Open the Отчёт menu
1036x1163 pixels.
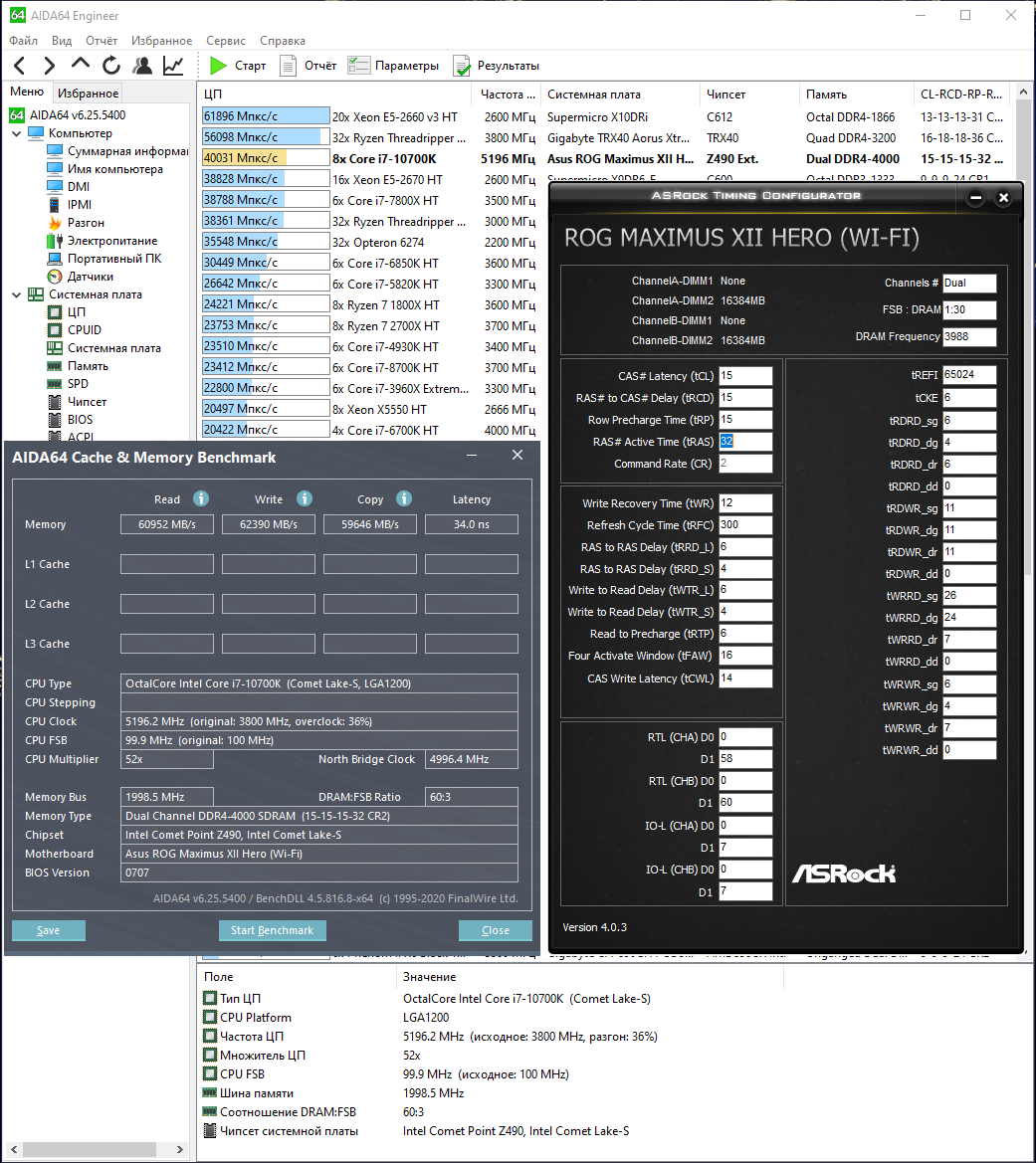(x=102, y=41)
